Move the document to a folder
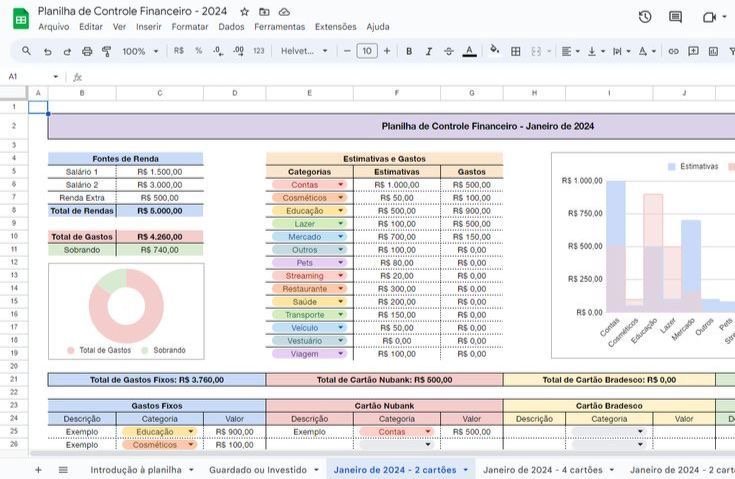 click(x=264, y=12)
